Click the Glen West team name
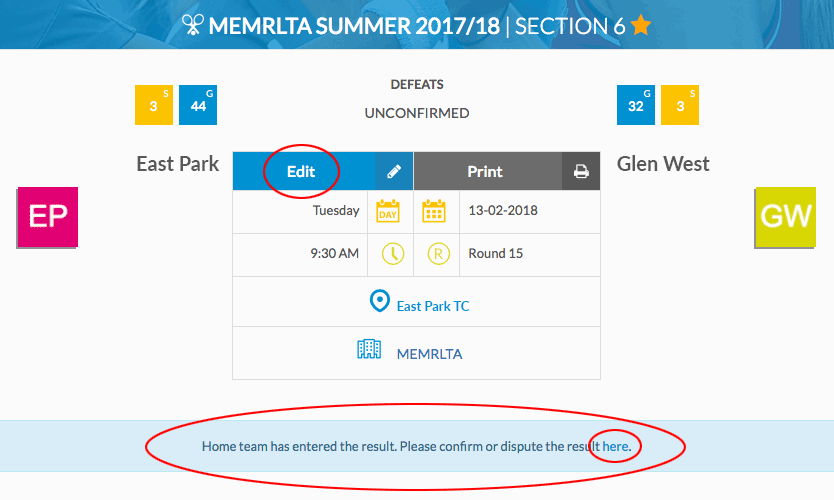The height and width of the screenshot is (500, 834). tap(663, 164)
